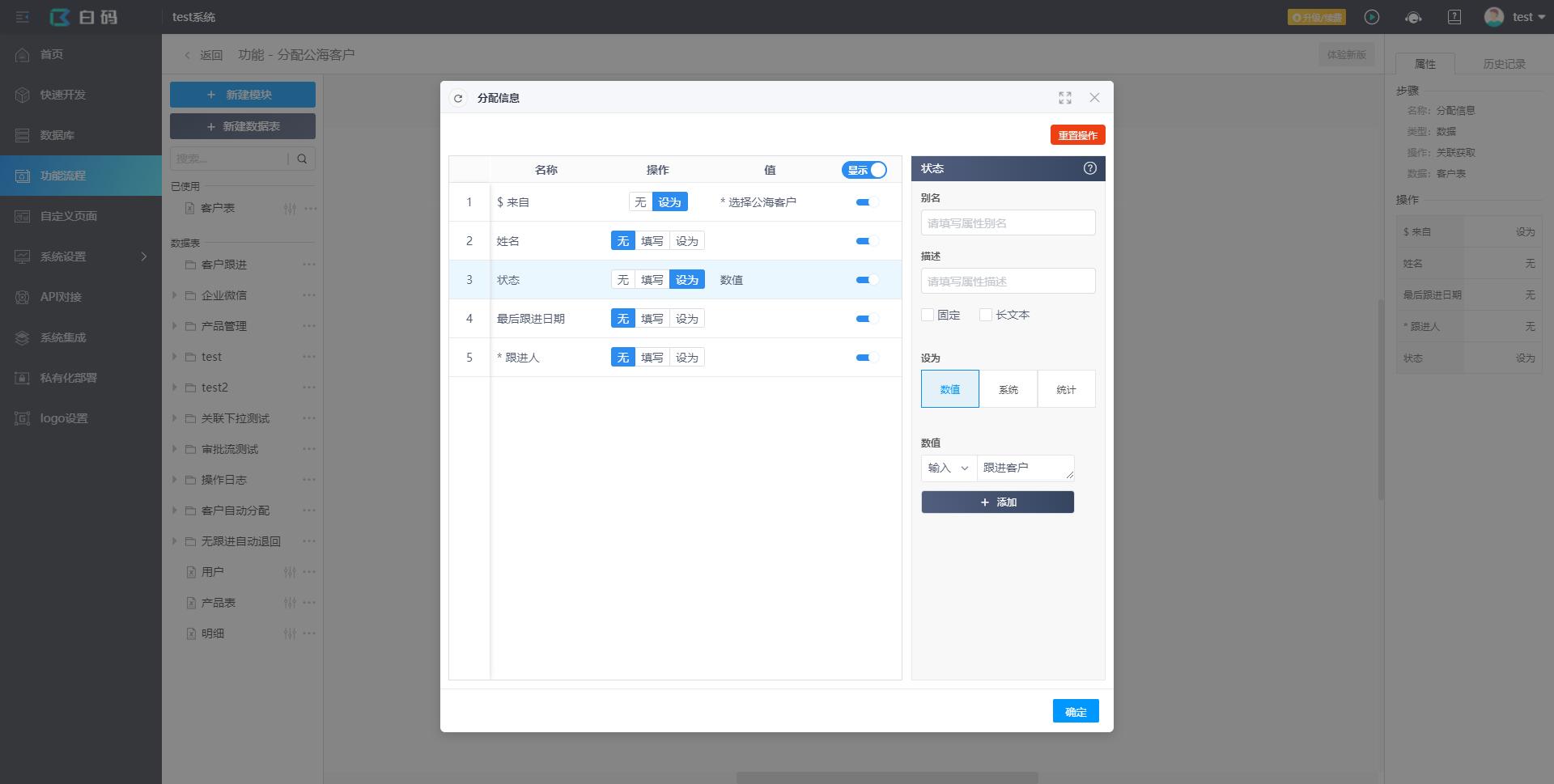The height and width of the screenshot is (784, 1554).
Task: Open the help document icon in top bar
Action: pyautogui.click(x=1454, y=17)
